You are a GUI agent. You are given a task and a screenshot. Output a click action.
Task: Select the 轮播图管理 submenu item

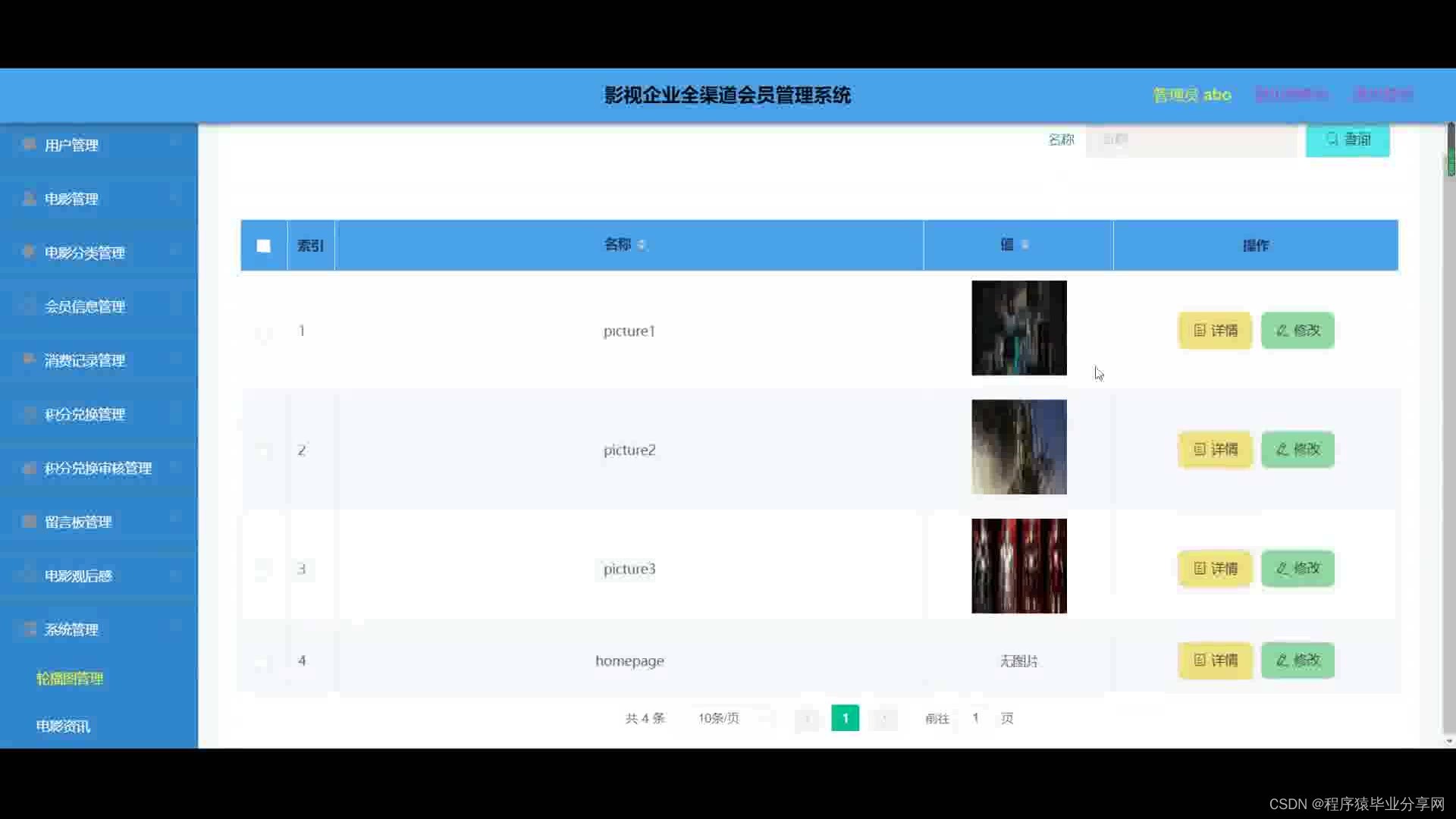click(x=70, y=679)
